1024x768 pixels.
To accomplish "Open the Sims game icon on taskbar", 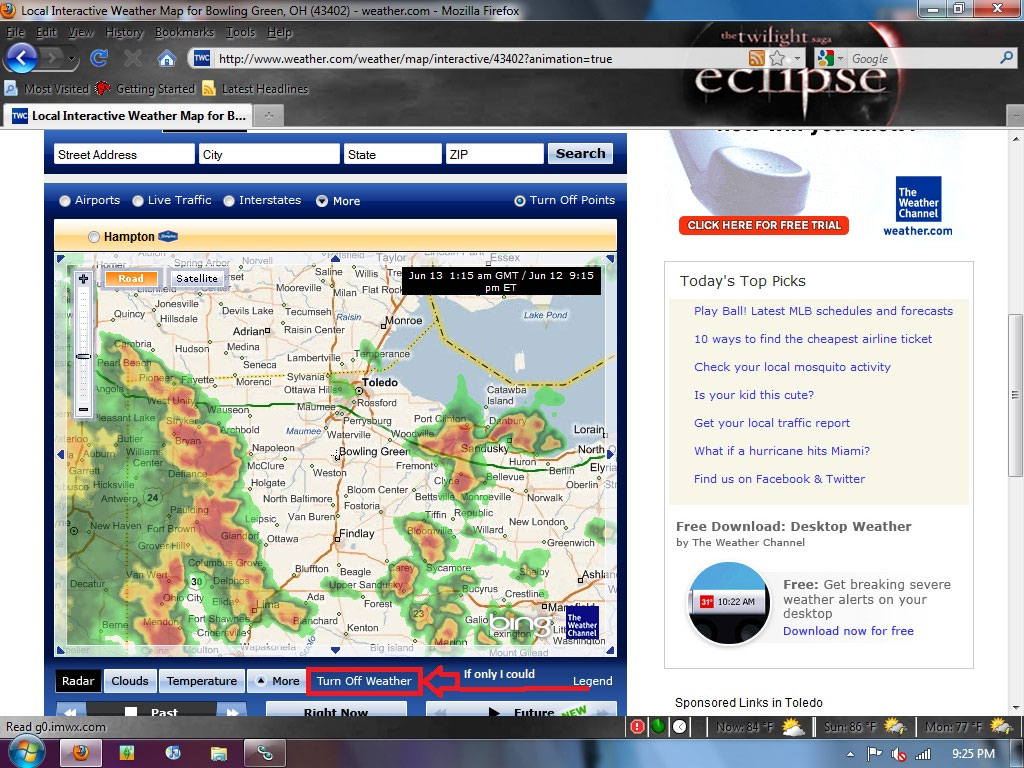I will click(126, 754).
